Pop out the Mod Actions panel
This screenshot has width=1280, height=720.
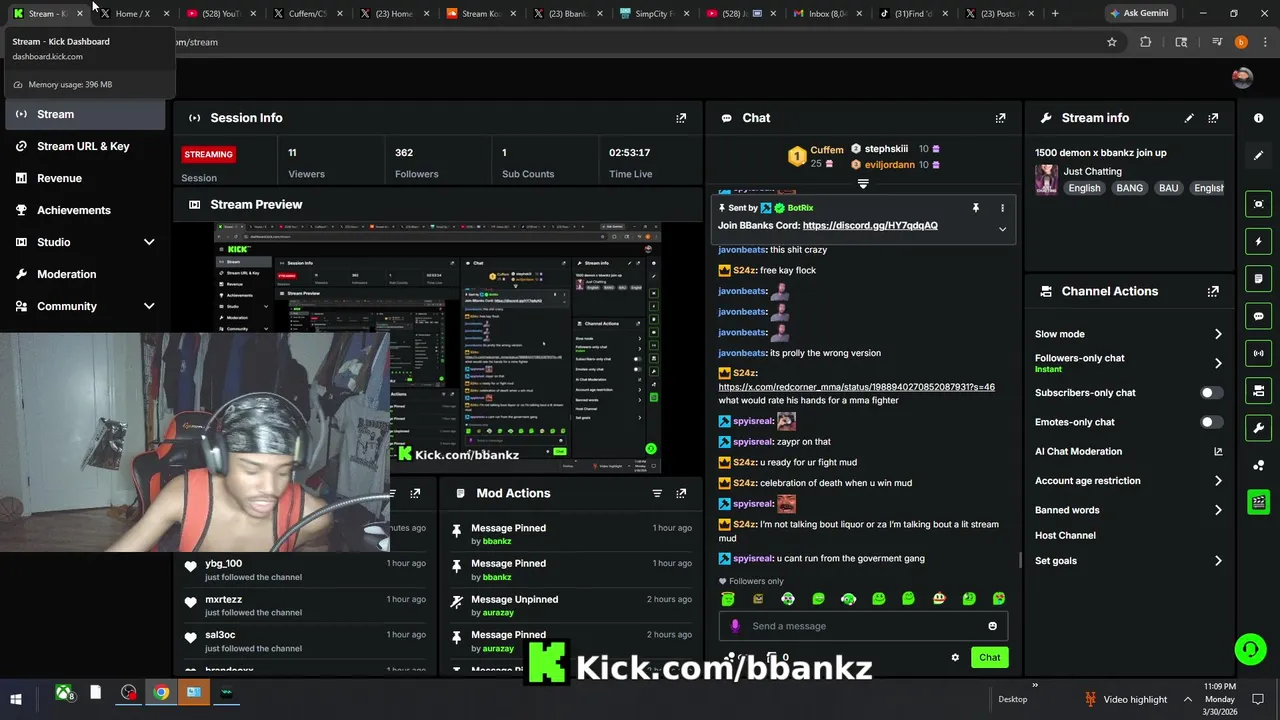click(681, 493)
